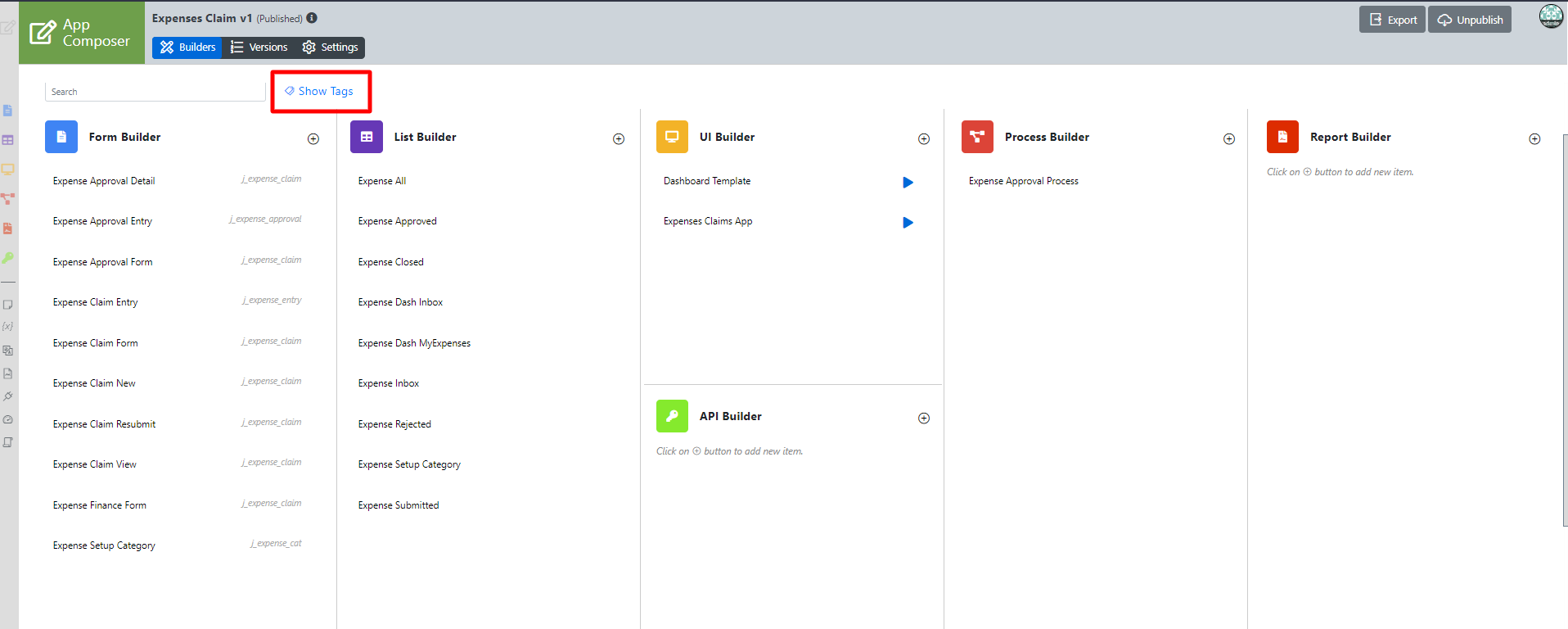1568x629 pixels.
Task: Click the Form Builder blue icon
Action: pos(61,137)
